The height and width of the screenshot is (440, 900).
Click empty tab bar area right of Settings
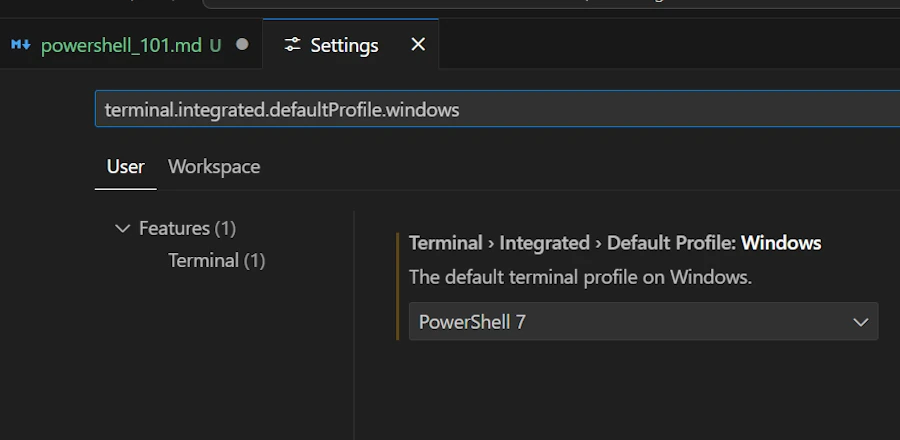pos(670,45)
